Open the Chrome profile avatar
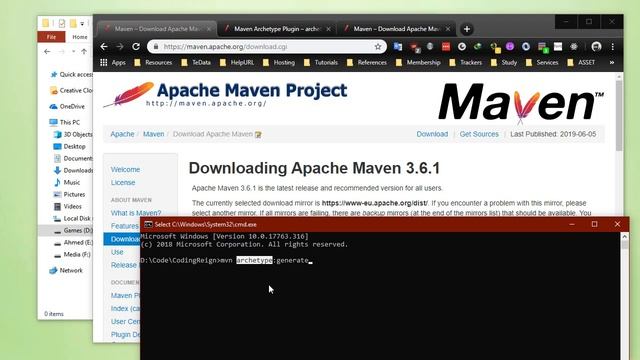Screen dimensions: 640x360 pos(596,47)
